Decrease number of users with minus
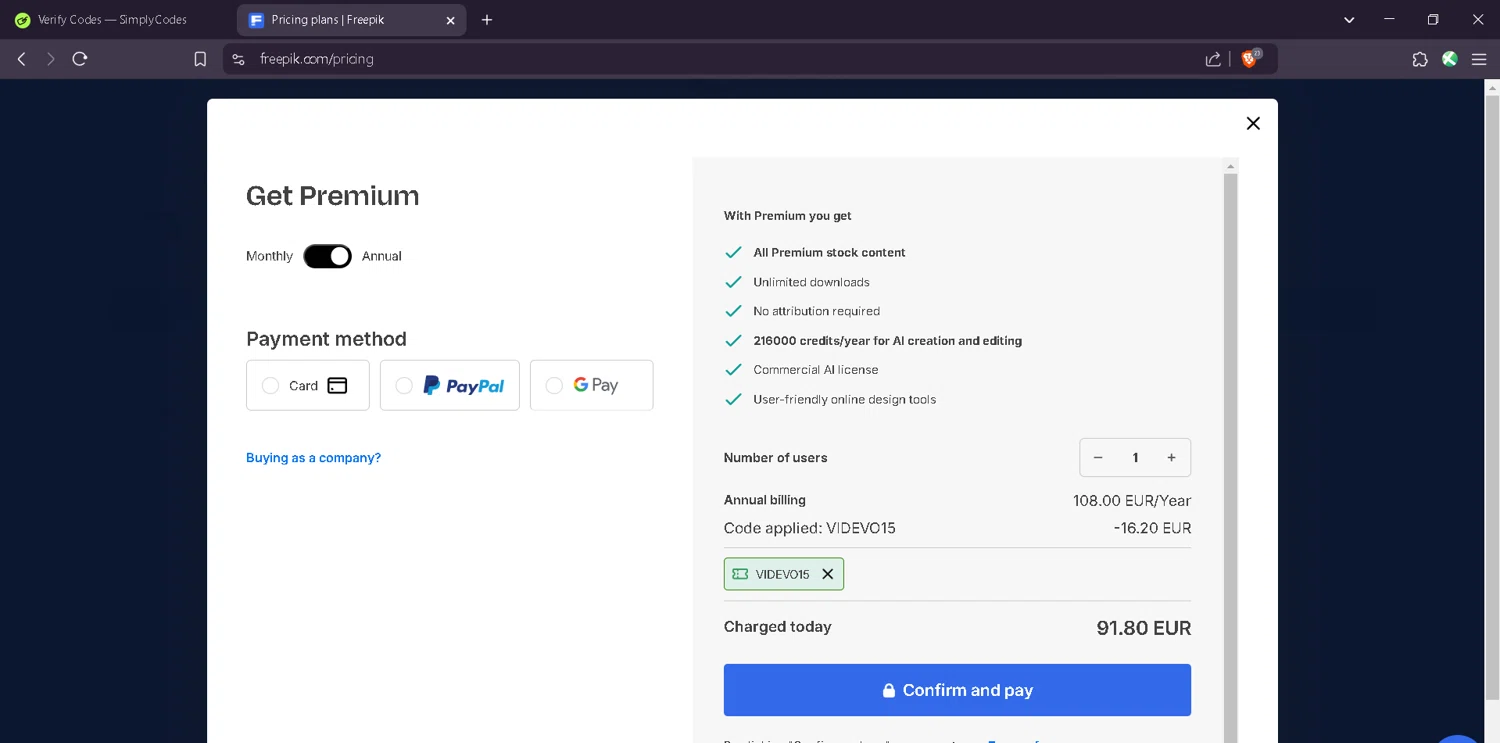Viewport: 1500px width, 743px height. [x=1098, y=458]
